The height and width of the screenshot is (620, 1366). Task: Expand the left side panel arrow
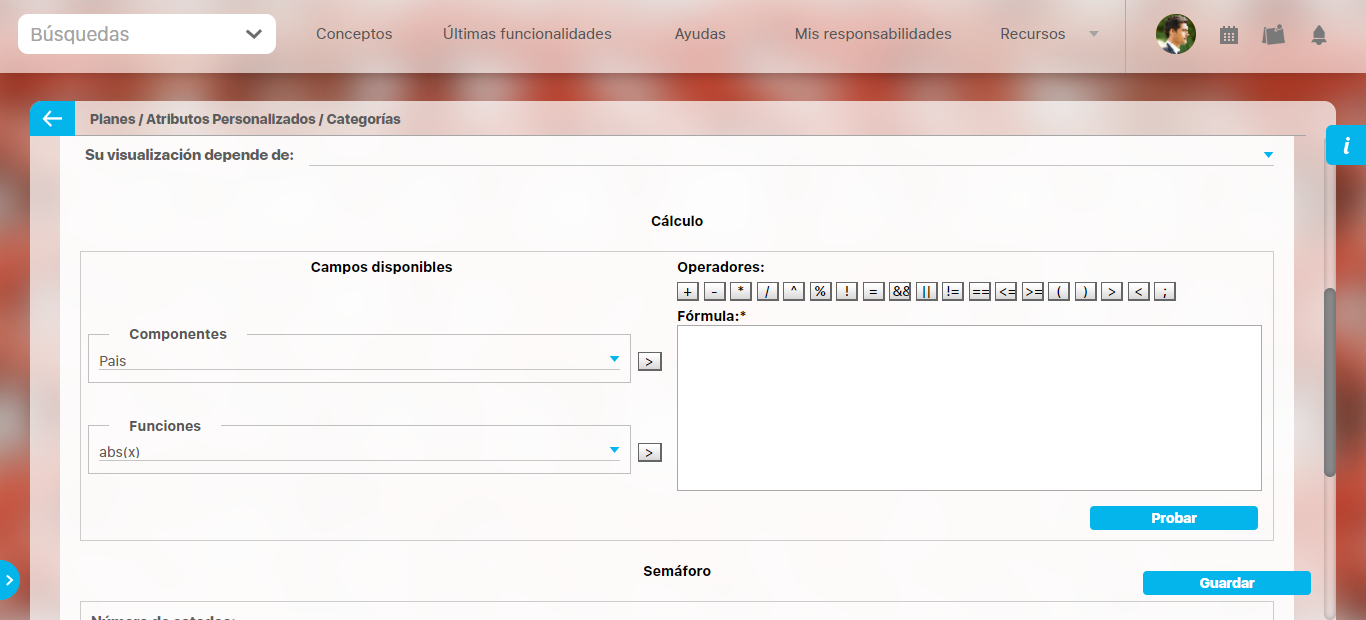click(x=9, y=580)
